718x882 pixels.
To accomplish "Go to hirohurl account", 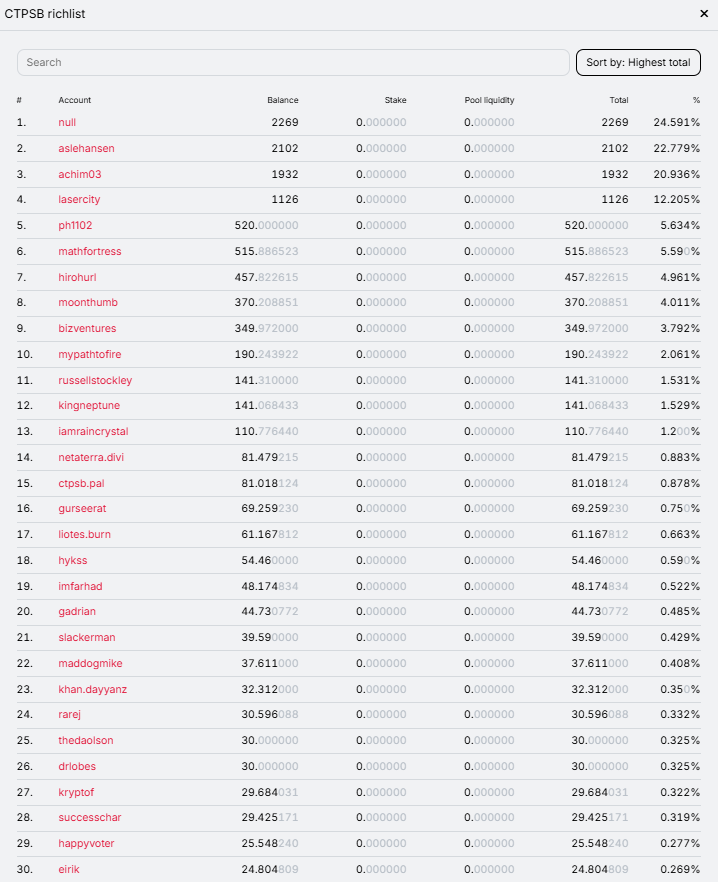I will [77, 277].
